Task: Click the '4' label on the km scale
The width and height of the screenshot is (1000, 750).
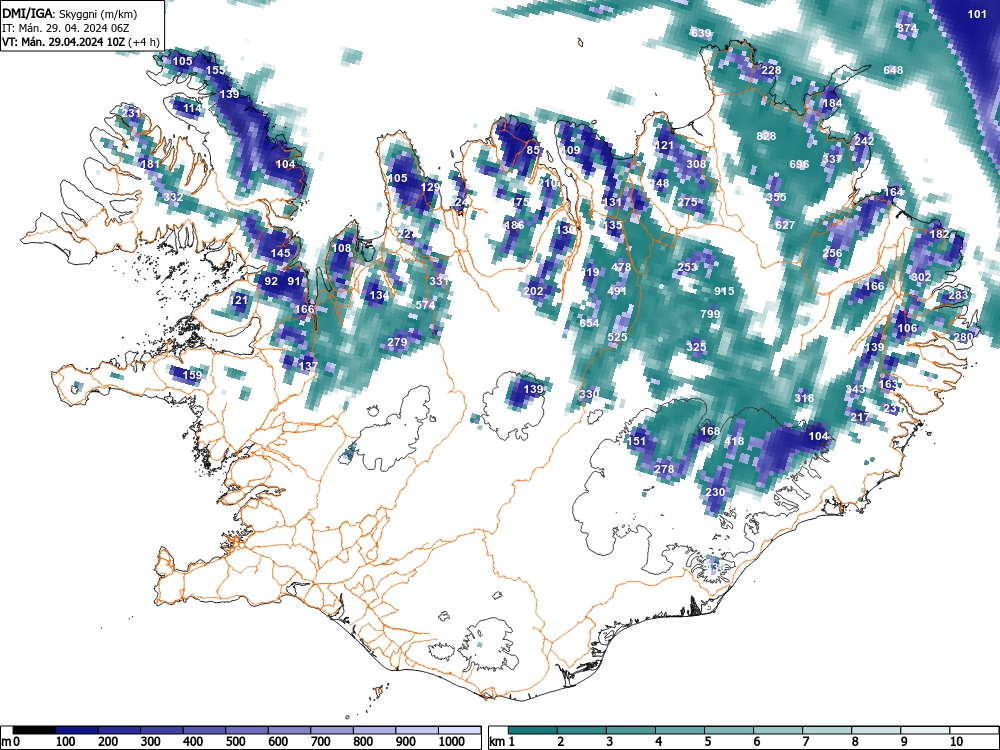Action: [x=658, y=742]
